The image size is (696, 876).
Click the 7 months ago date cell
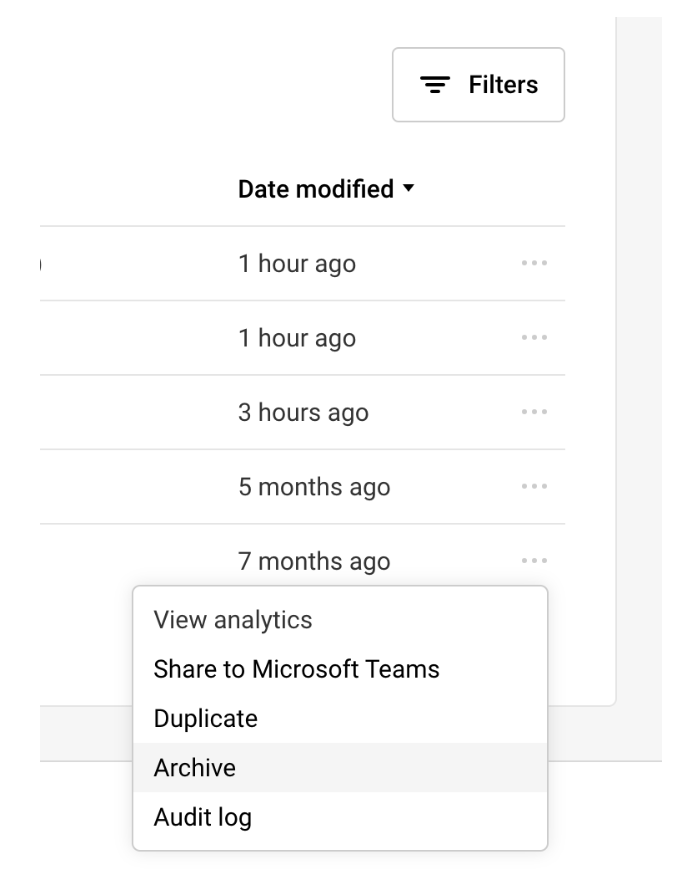click(x=314, y=562)
